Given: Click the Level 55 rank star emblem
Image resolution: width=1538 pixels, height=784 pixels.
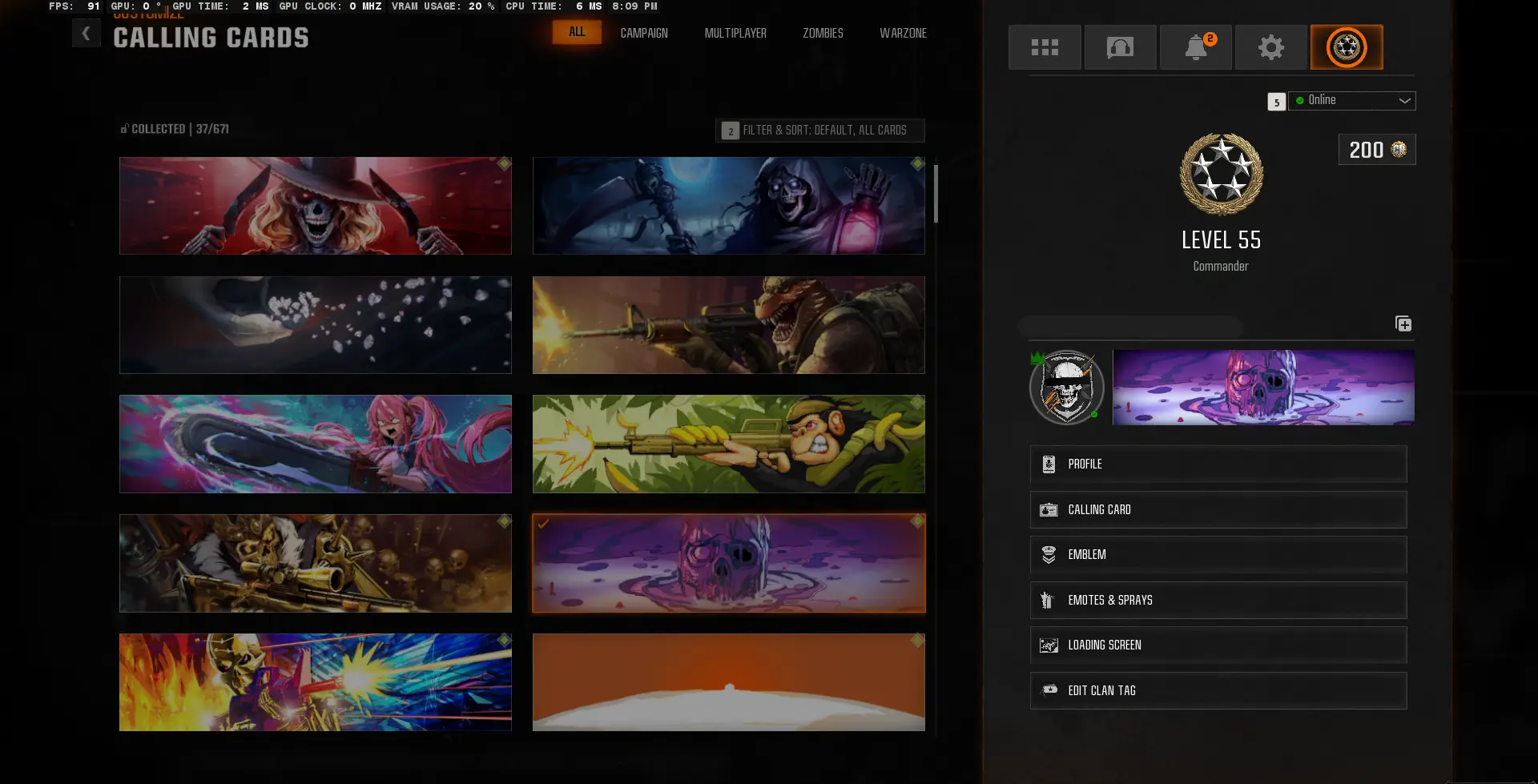Looking at the screenshot, I should coord(1222,175).
